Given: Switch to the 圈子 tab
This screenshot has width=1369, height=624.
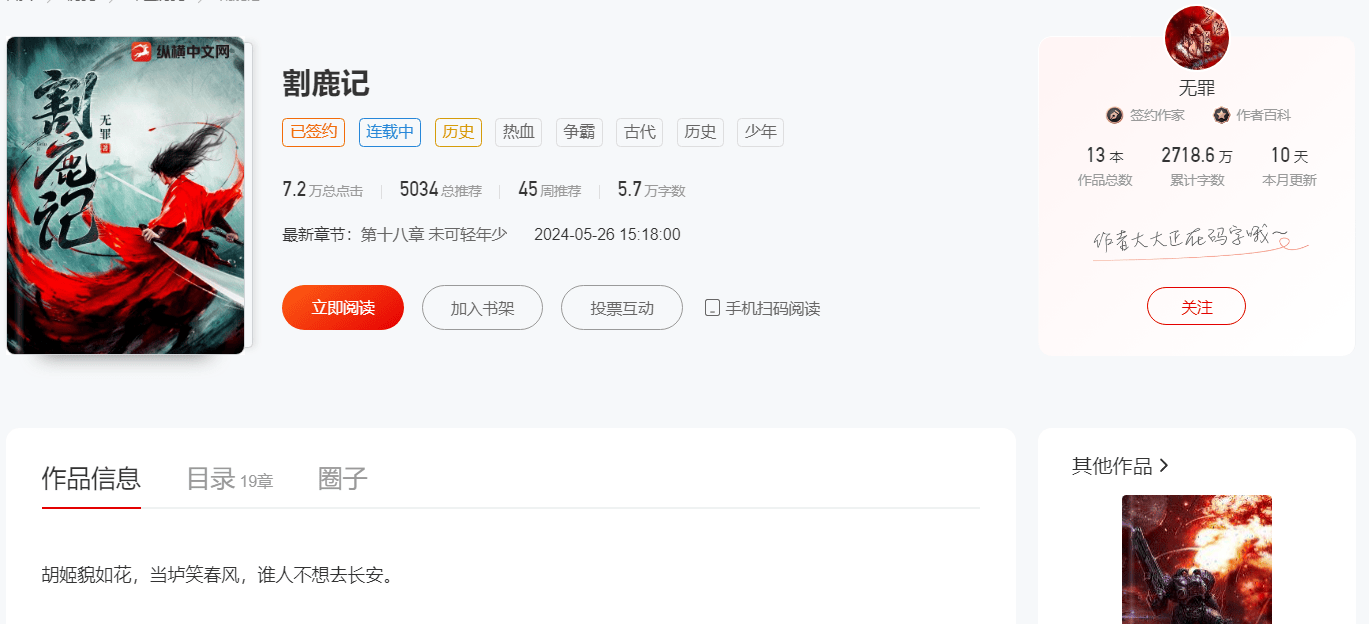Looking at the screenshot, I should [343, 479].
